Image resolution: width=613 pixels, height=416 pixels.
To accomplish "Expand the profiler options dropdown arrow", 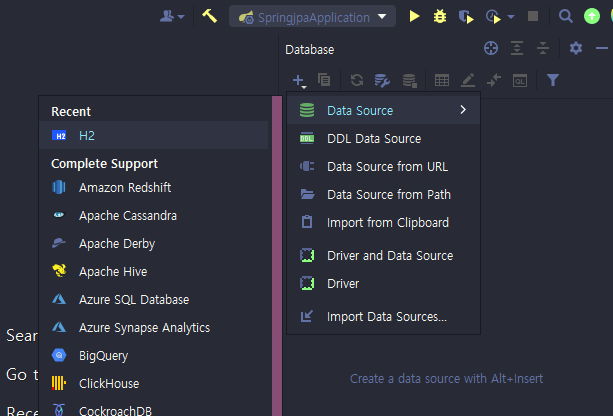I will 511,17.
